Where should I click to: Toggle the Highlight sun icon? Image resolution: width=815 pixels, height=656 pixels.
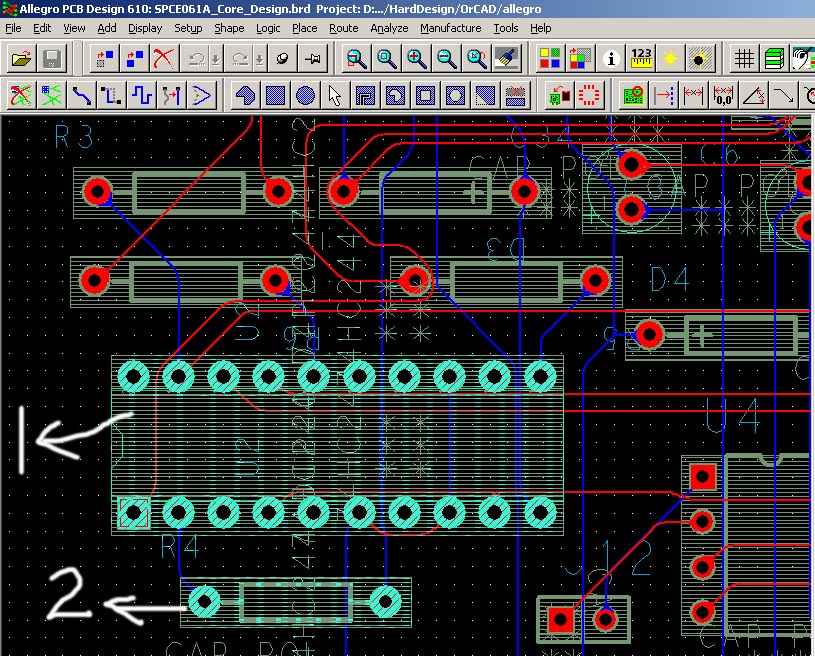(x=671, y=59)
